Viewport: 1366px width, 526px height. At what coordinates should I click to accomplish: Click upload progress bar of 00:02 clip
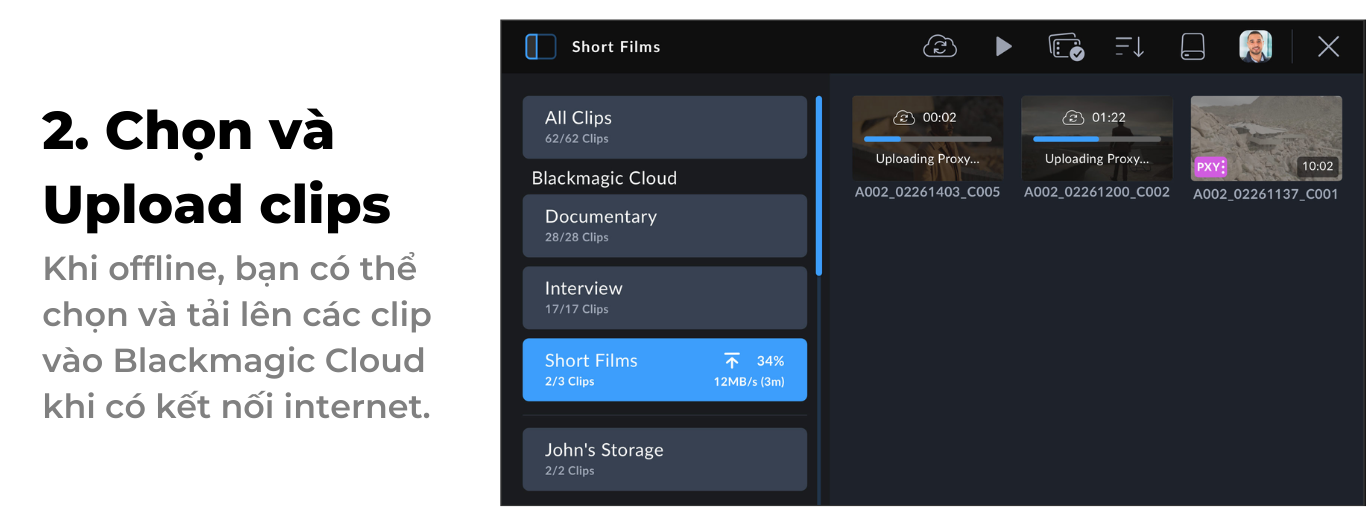click(928, 139)
